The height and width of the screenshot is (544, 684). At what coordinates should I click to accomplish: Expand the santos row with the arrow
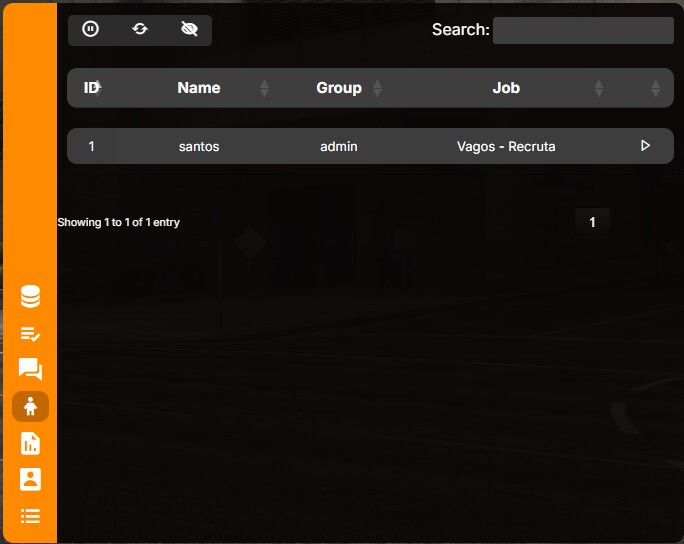click(646, 146)
